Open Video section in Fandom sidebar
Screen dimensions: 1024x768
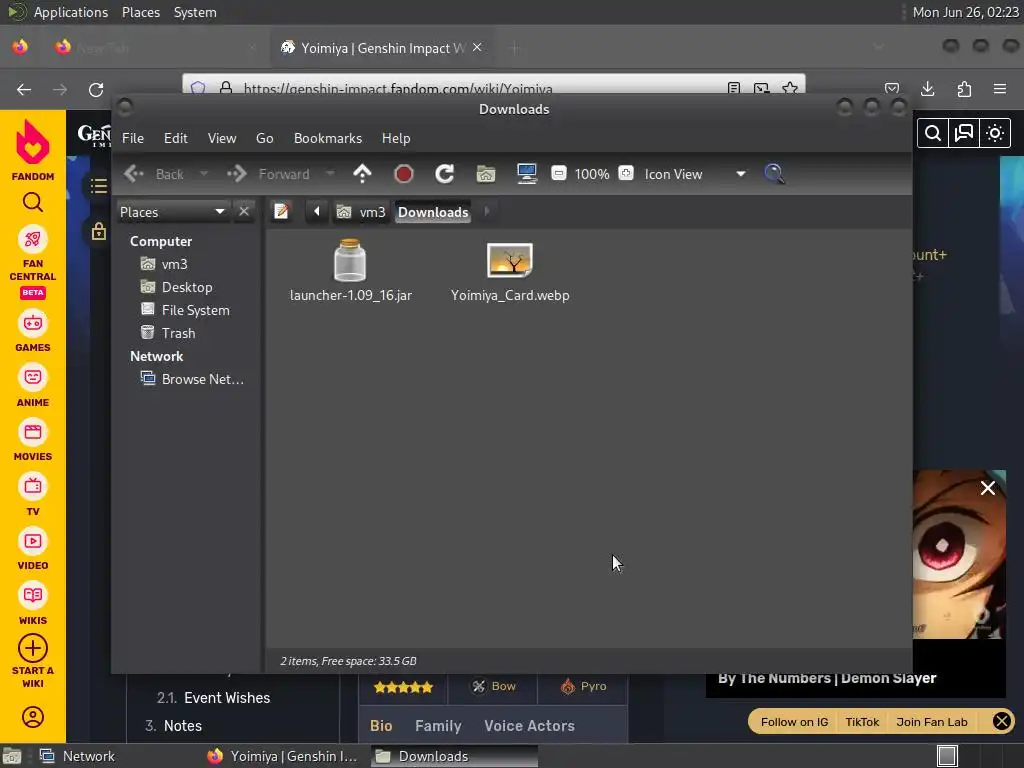[33, 550]
